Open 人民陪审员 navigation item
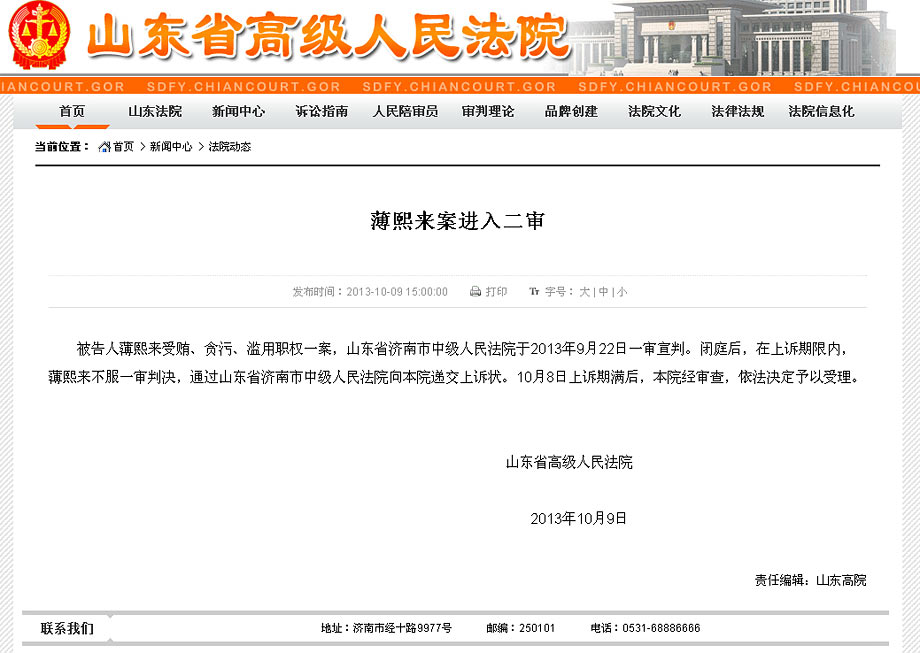Viewport: 920px width, 653px height. click(x=405, y=111)
